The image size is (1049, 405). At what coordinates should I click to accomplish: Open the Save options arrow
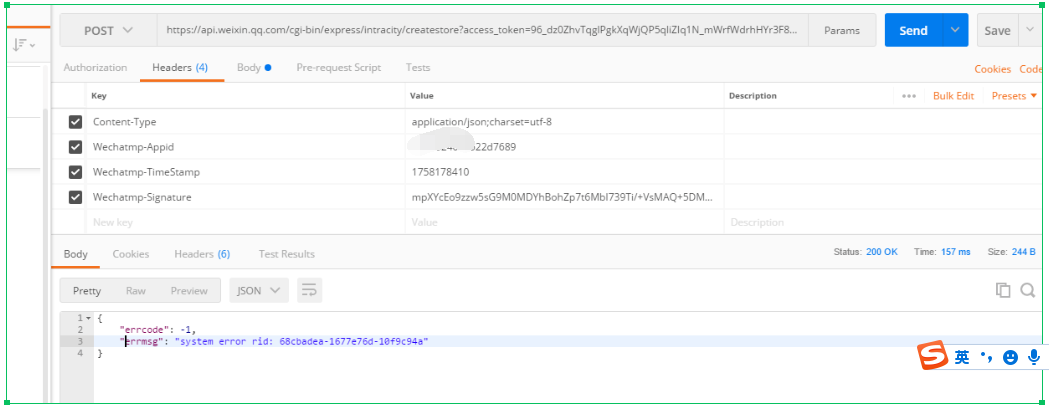coord(1030,30)
